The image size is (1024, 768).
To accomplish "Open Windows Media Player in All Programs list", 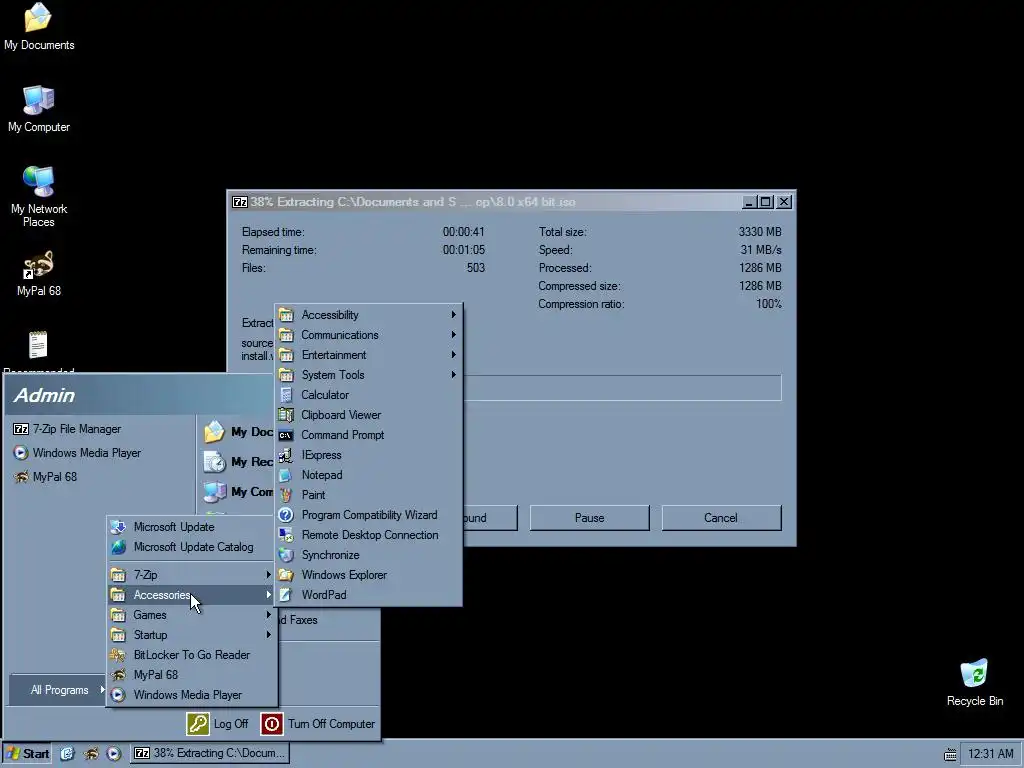I will 193,695.
